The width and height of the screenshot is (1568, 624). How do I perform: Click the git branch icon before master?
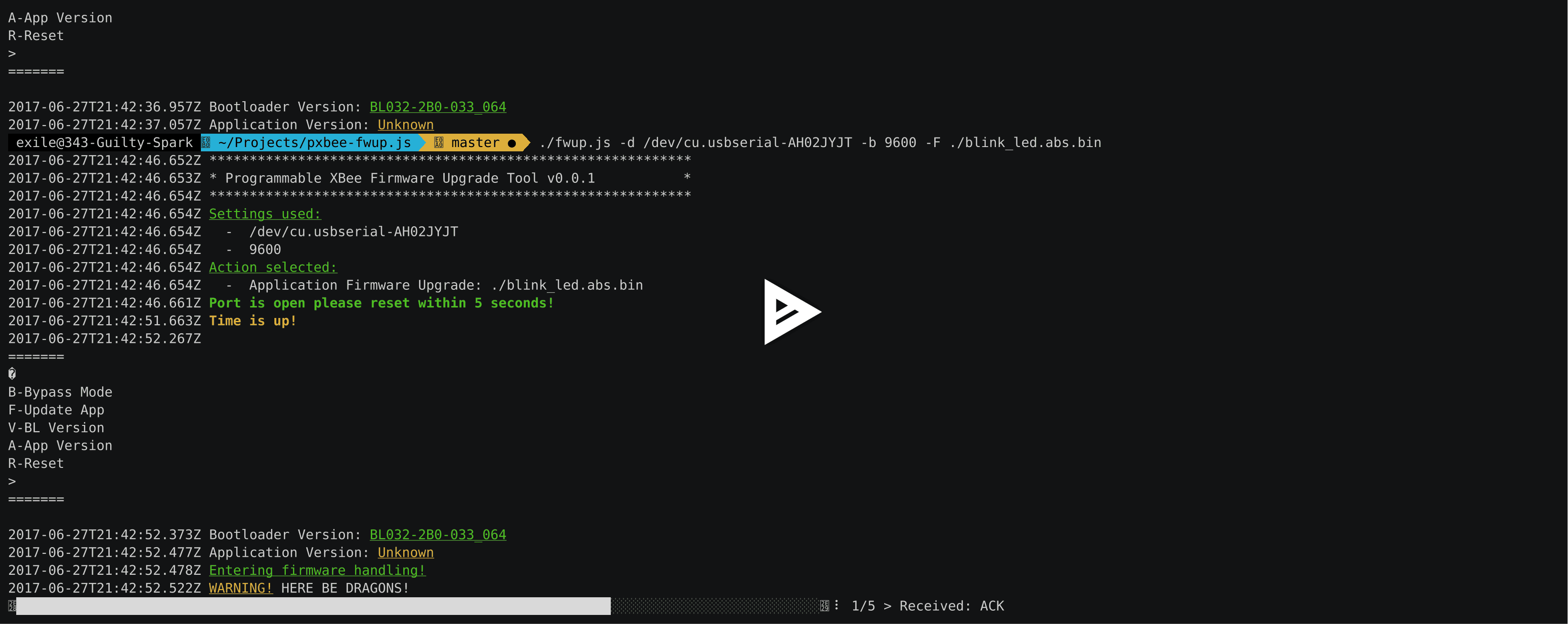tap(437, 142)
